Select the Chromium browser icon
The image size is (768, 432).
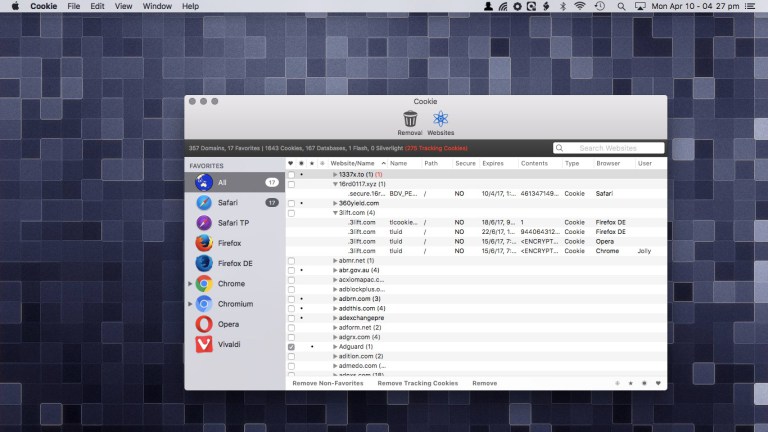tap(204, 304)
